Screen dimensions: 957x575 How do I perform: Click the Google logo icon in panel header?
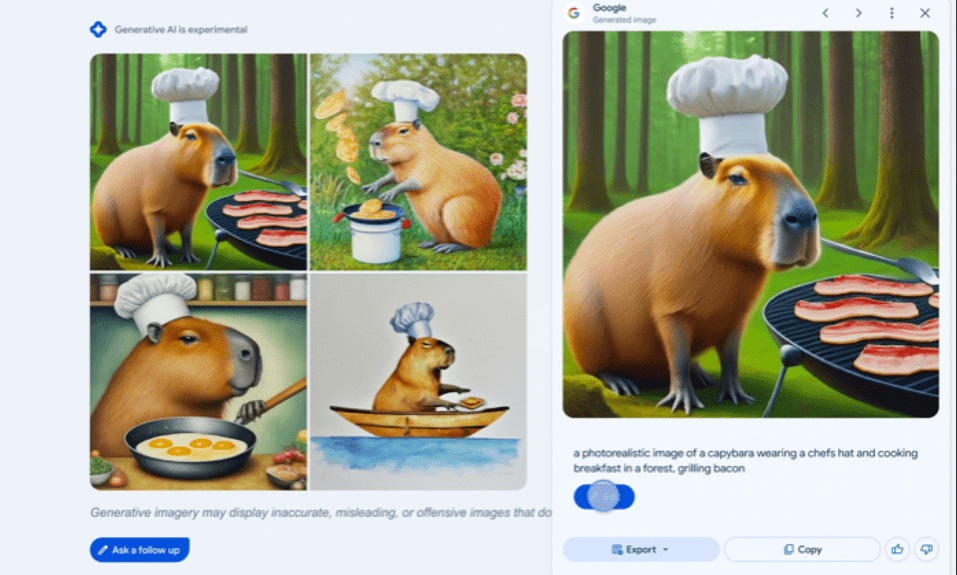click(573, 13)
